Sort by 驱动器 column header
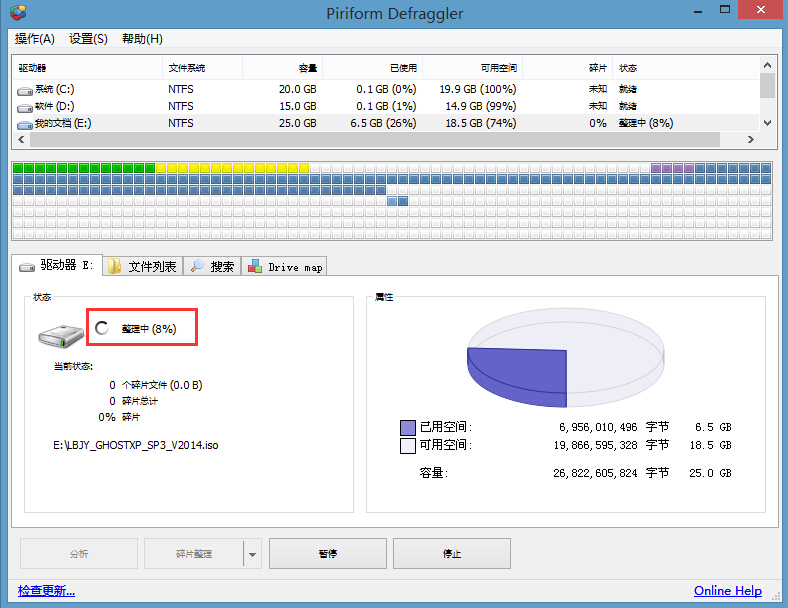788x608 pixels. [x=87, y=68]
